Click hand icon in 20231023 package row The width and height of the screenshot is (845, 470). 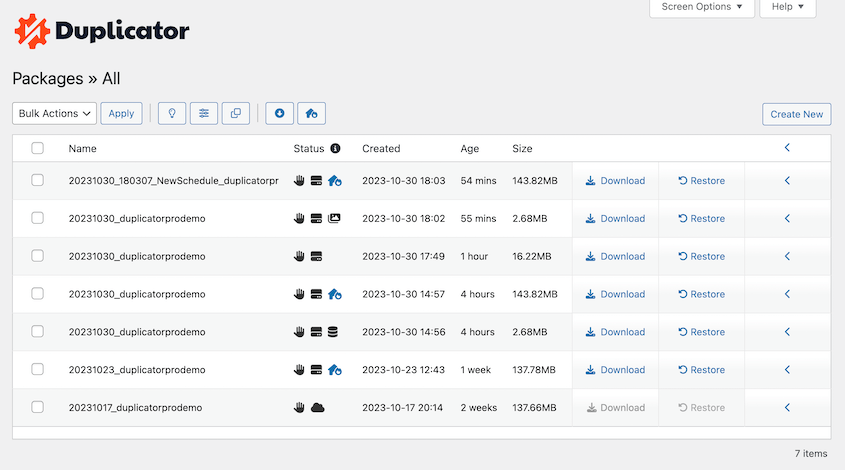[299, 370]
